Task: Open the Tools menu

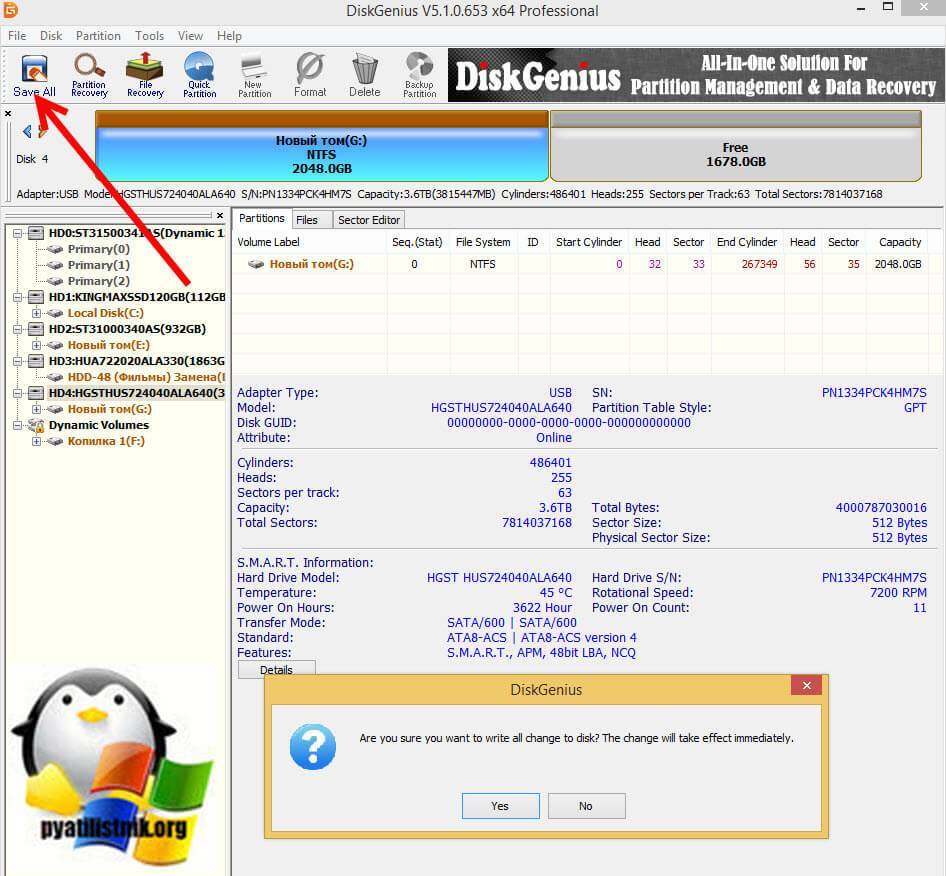Action: point(149,36)
